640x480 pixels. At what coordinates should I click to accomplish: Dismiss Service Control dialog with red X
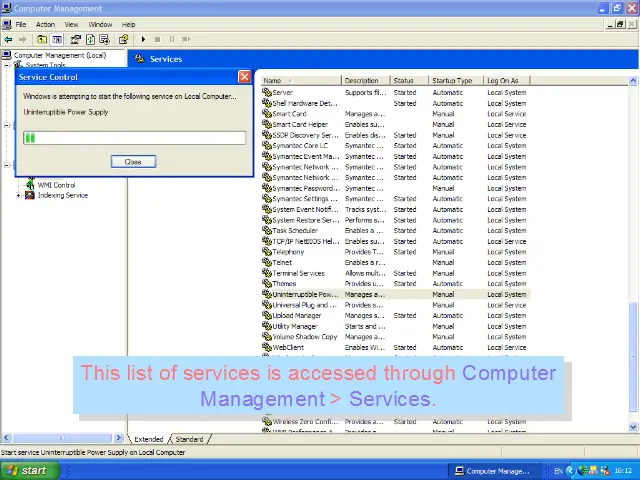point(244,77)
